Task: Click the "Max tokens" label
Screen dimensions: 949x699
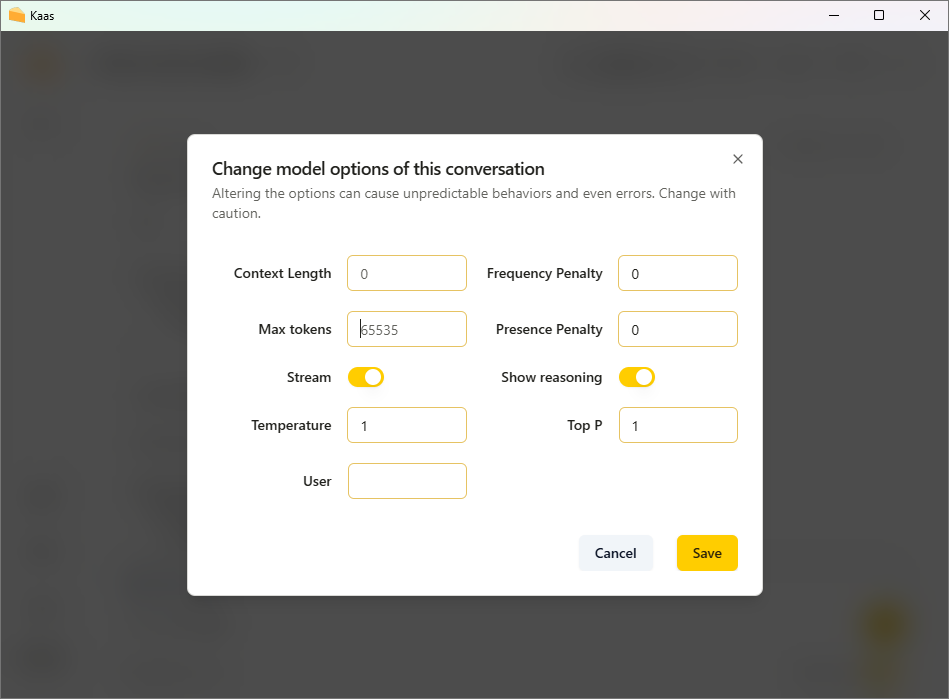Action: [295, 329]
